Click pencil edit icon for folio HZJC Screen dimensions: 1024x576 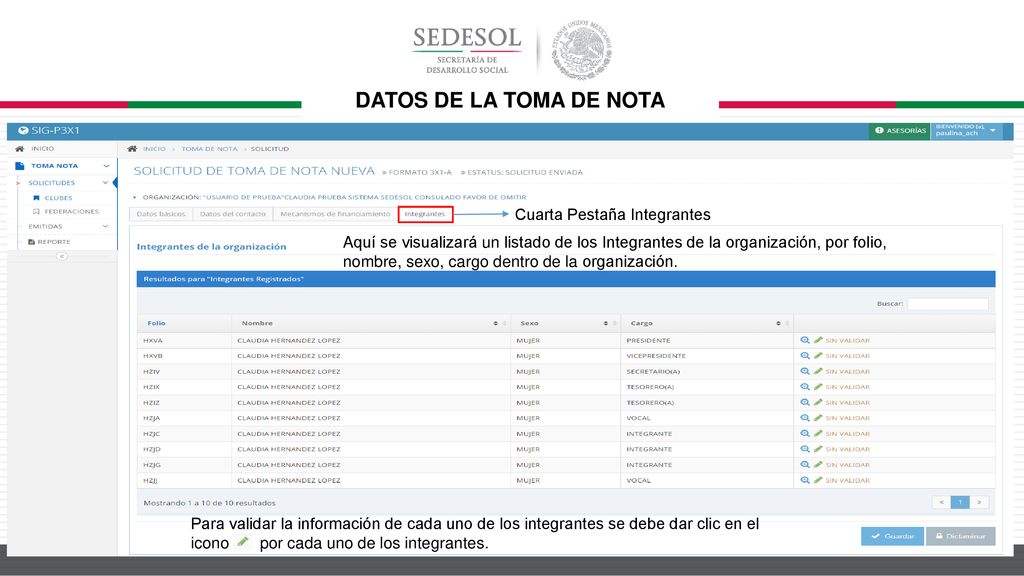(818, 434)
